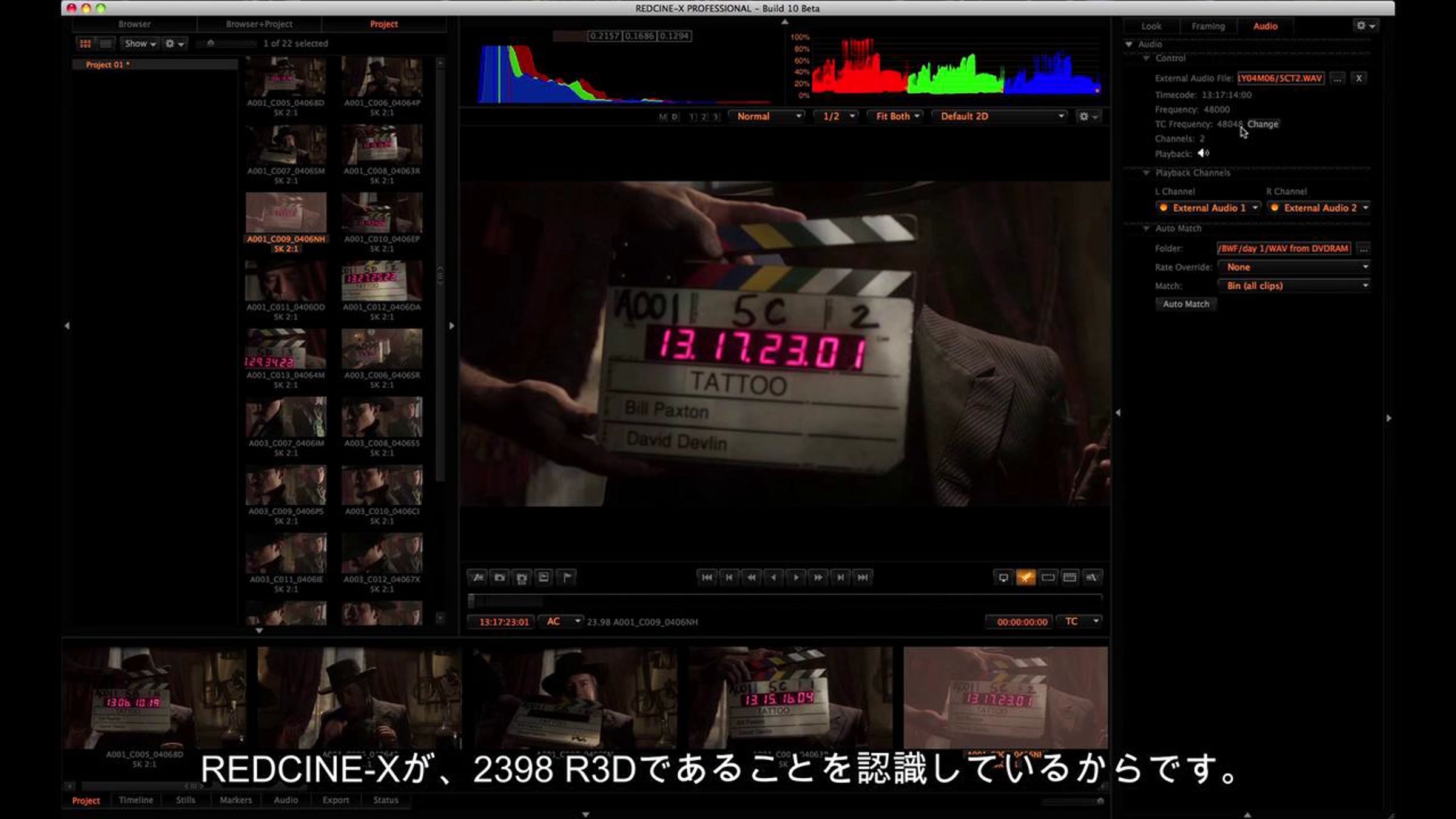Click the play forward transport button
Screen dimensions: 1456x819
(x=796, y=578)
